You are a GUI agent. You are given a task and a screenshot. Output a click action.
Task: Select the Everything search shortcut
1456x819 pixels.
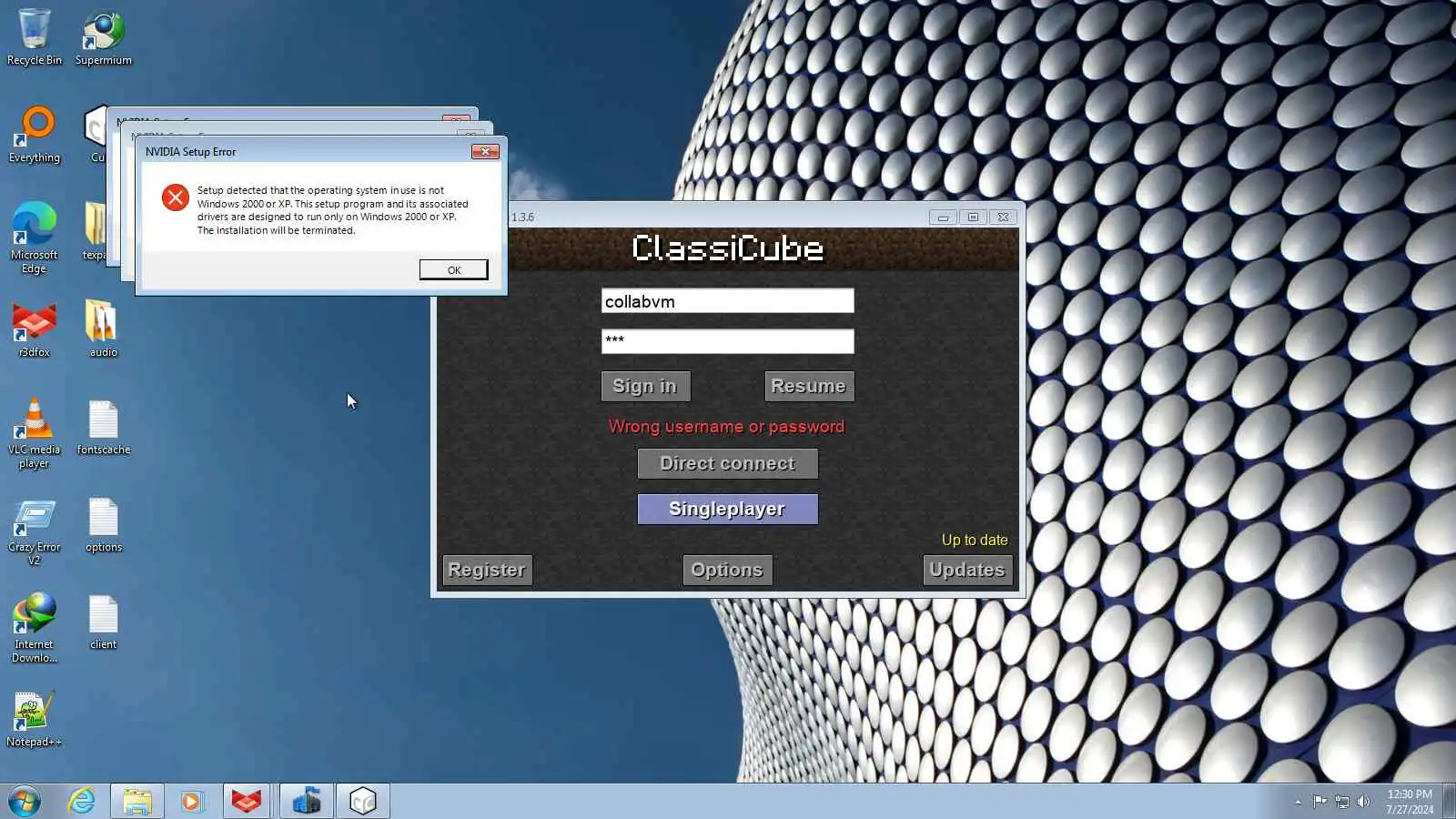click(35, 135)
